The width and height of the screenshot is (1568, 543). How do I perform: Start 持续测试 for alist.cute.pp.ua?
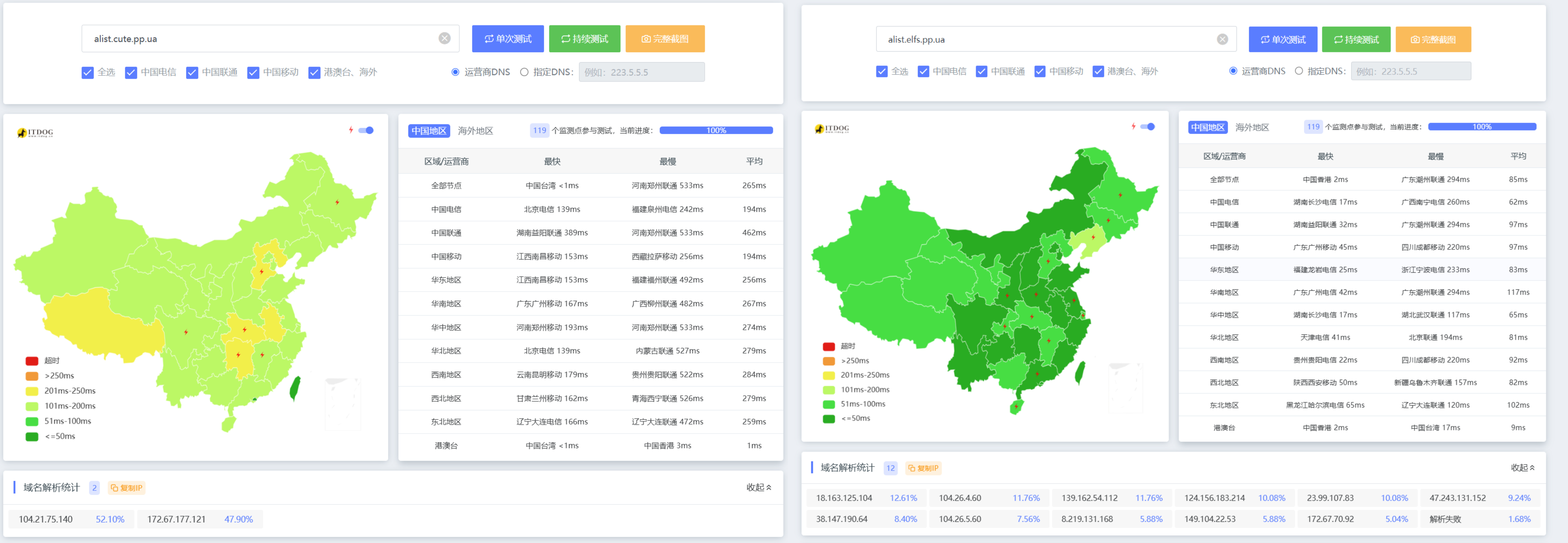point(584,38)
